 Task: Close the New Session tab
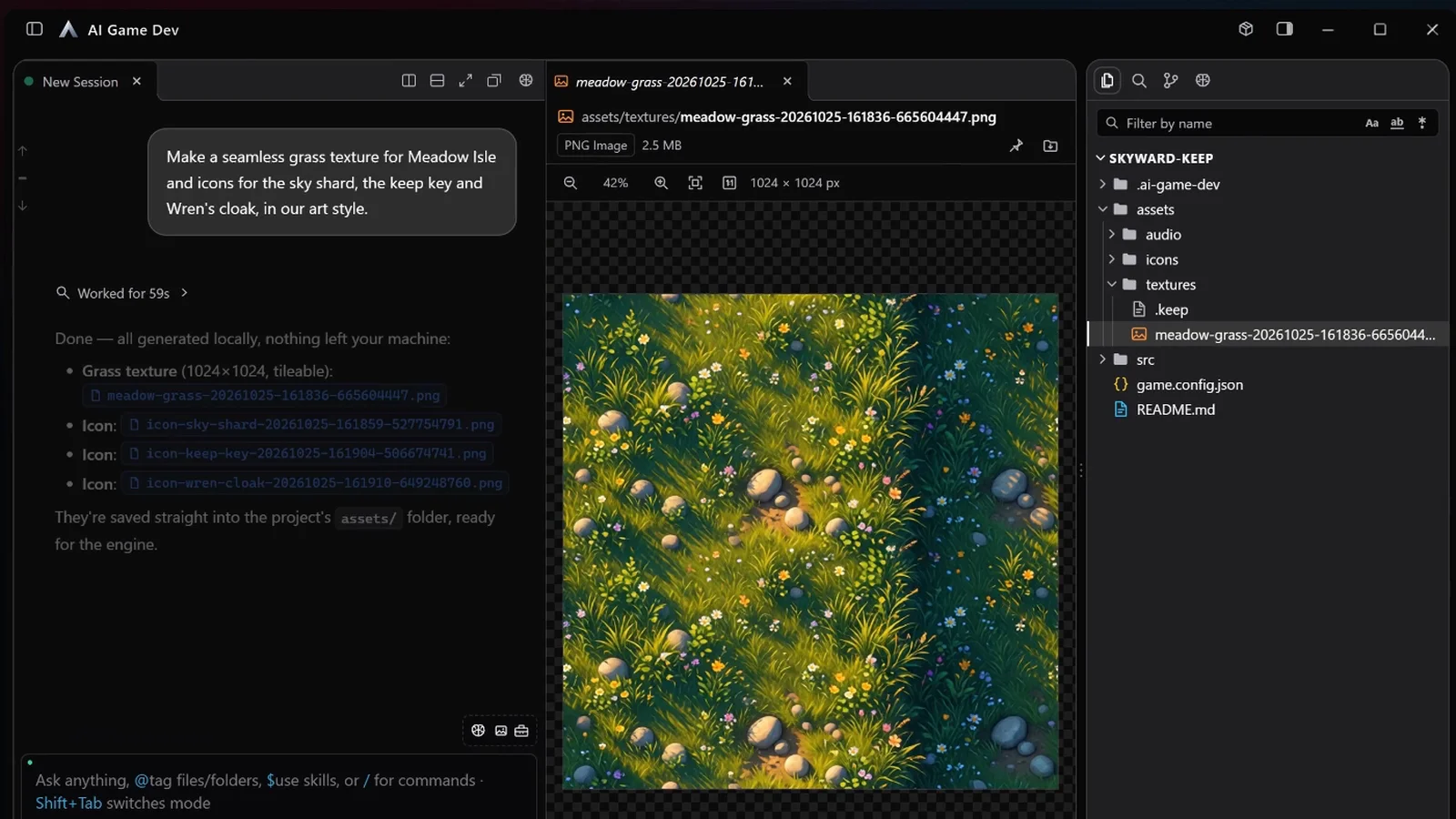point(136,81)
